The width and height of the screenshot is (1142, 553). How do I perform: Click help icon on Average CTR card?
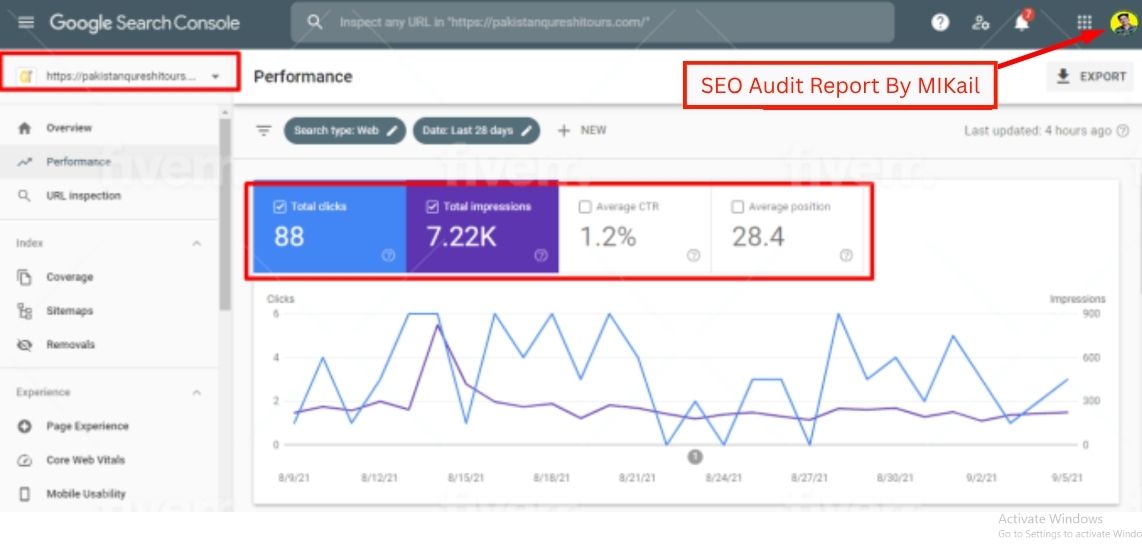click(x=693, y=256)
